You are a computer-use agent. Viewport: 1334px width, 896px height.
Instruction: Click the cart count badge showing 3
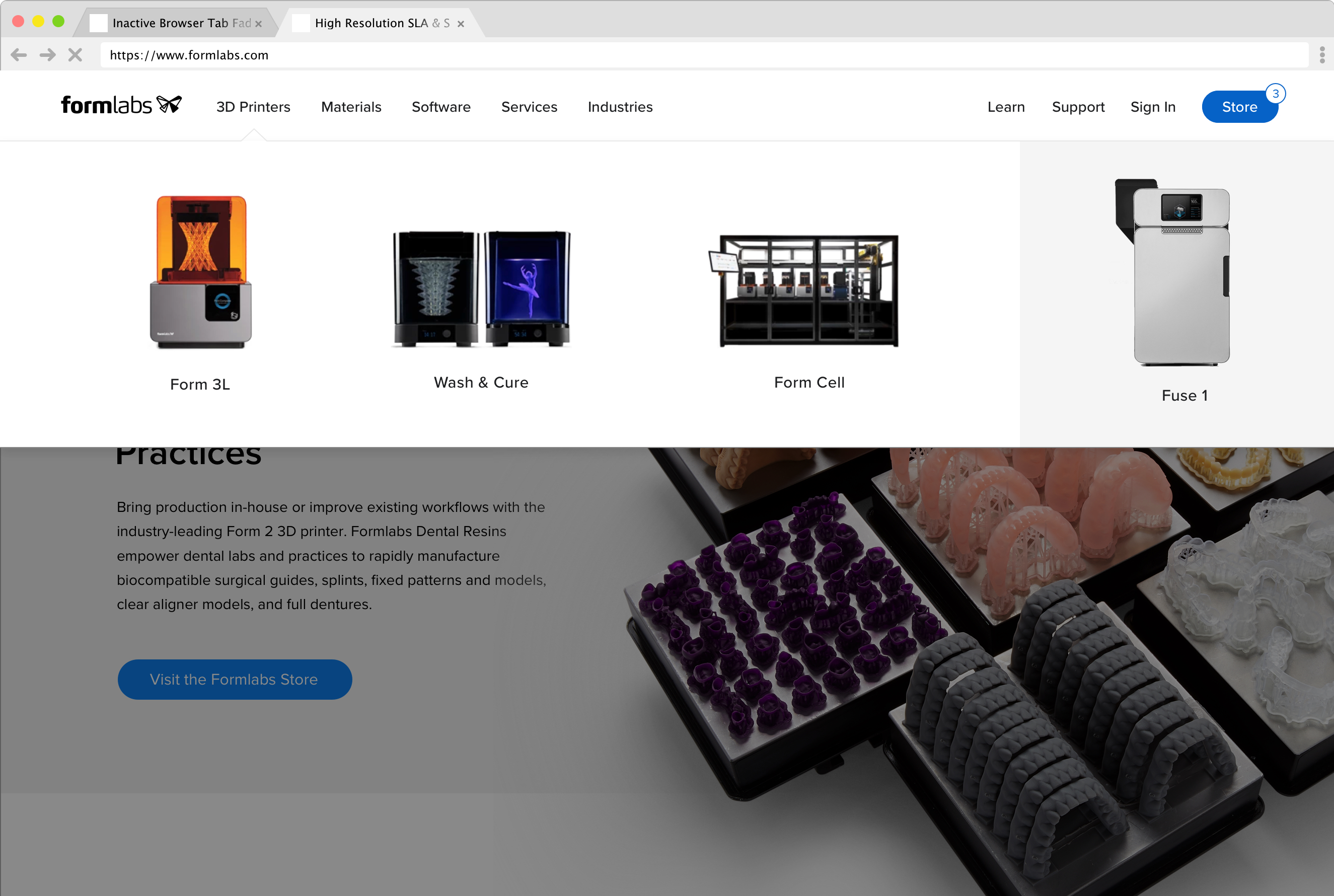[1275, 94]
